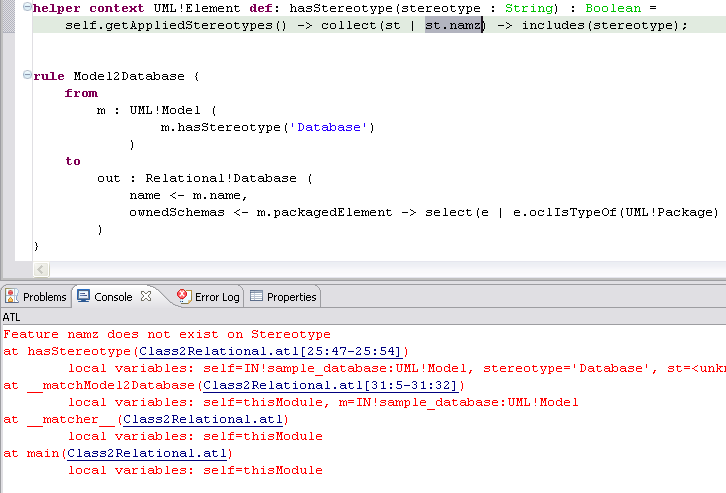726x493 pixels.
Task: Follow the __matcher__ Class2Relational.atl link
Action: [x=203, y=419]
